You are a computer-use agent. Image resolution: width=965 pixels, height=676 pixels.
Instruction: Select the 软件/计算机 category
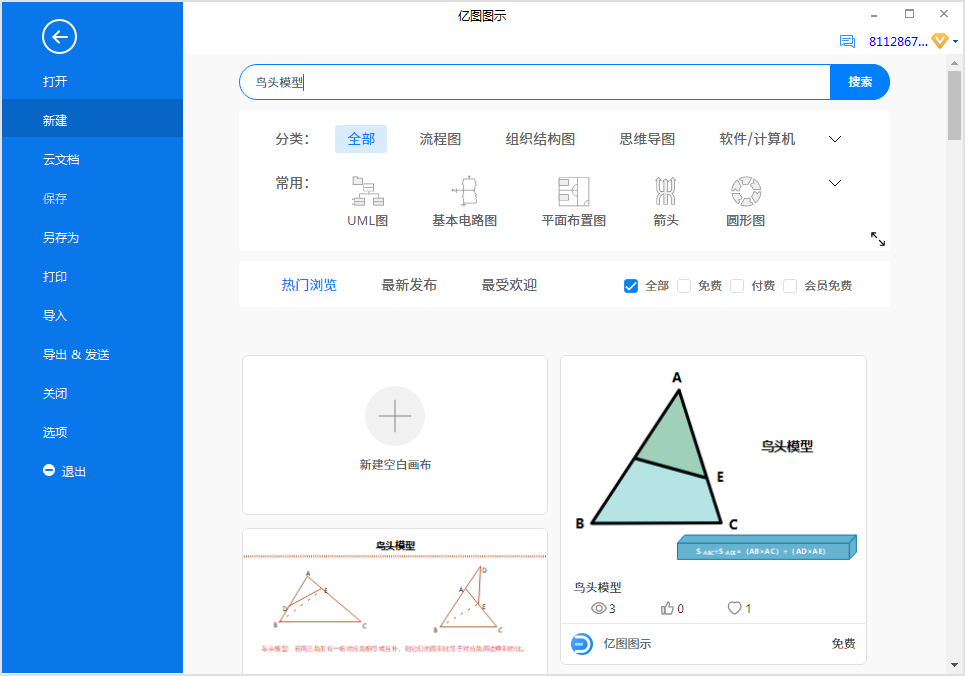point(758,139)
